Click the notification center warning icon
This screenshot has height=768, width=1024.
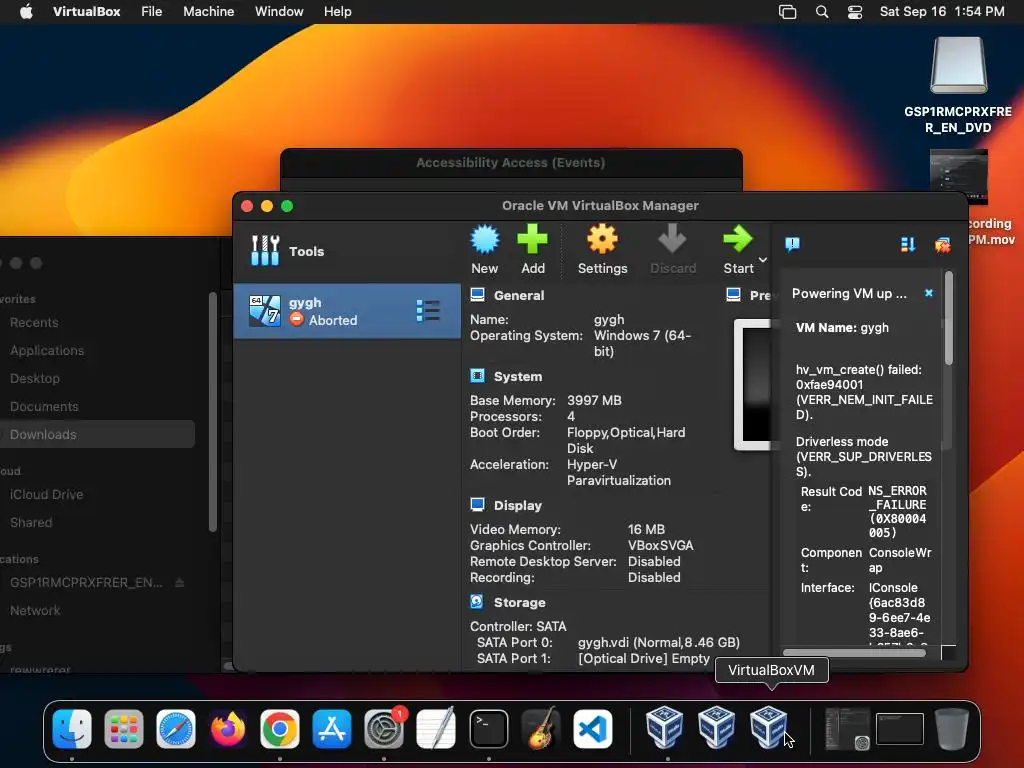[792, 244]
